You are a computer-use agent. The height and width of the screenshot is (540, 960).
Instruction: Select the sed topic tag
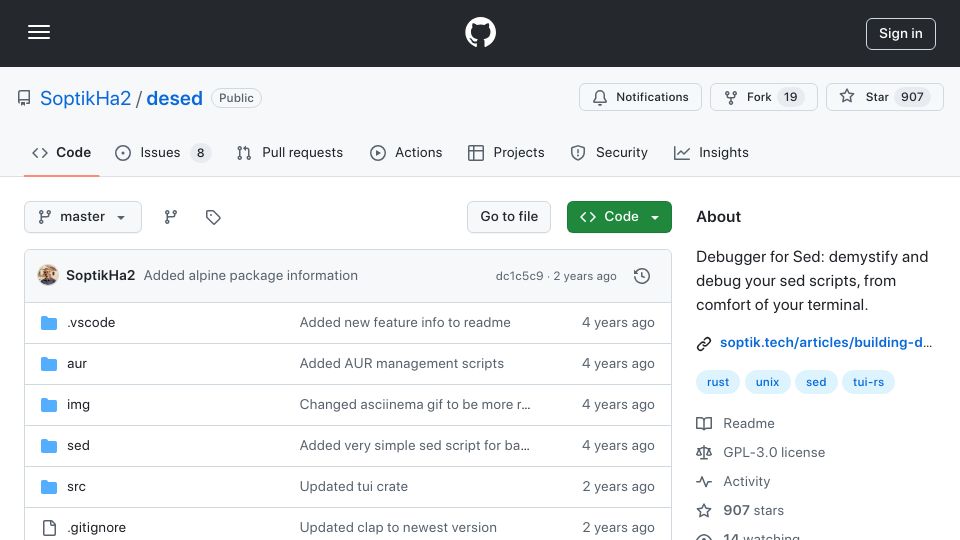pos(816,382)
